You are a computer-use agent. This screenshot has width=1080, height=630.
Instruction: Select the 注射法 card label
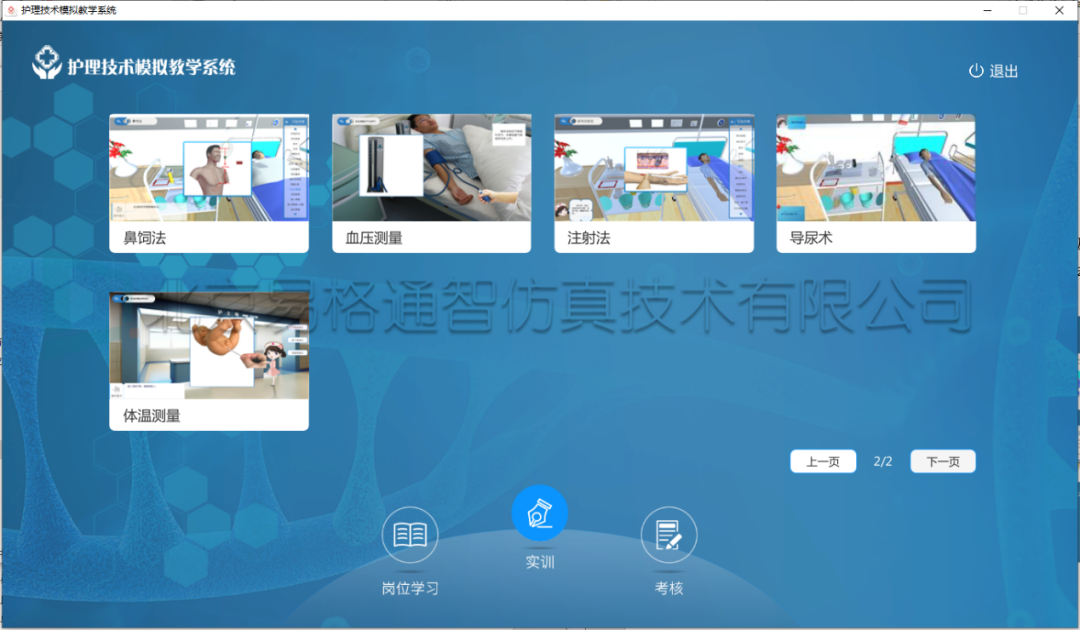coord(589,238)
